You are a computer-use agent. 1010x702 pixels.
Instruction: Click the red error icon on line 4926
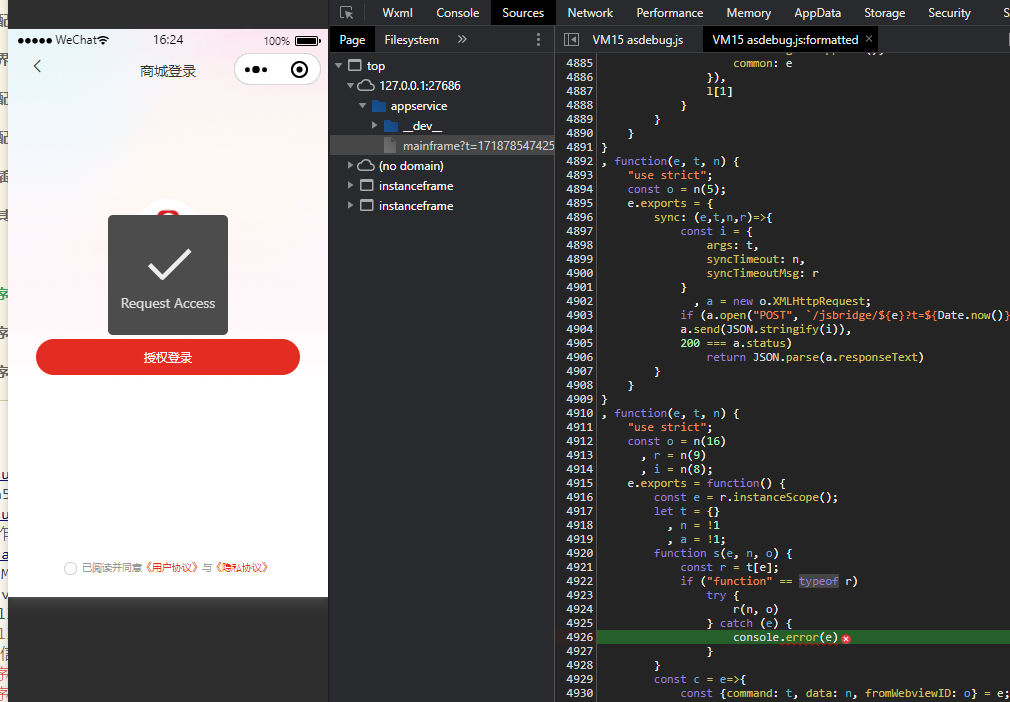tap(846, 638)
